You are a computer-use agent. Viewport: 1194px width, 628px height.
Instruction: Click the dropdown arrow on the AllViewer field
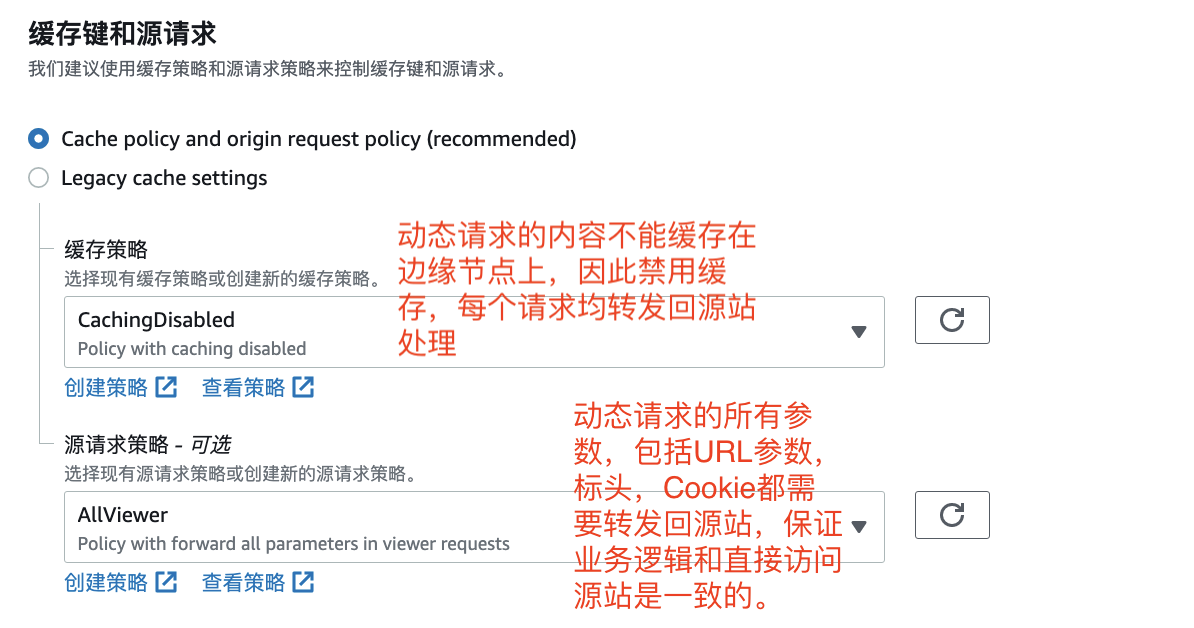[858, 527]
